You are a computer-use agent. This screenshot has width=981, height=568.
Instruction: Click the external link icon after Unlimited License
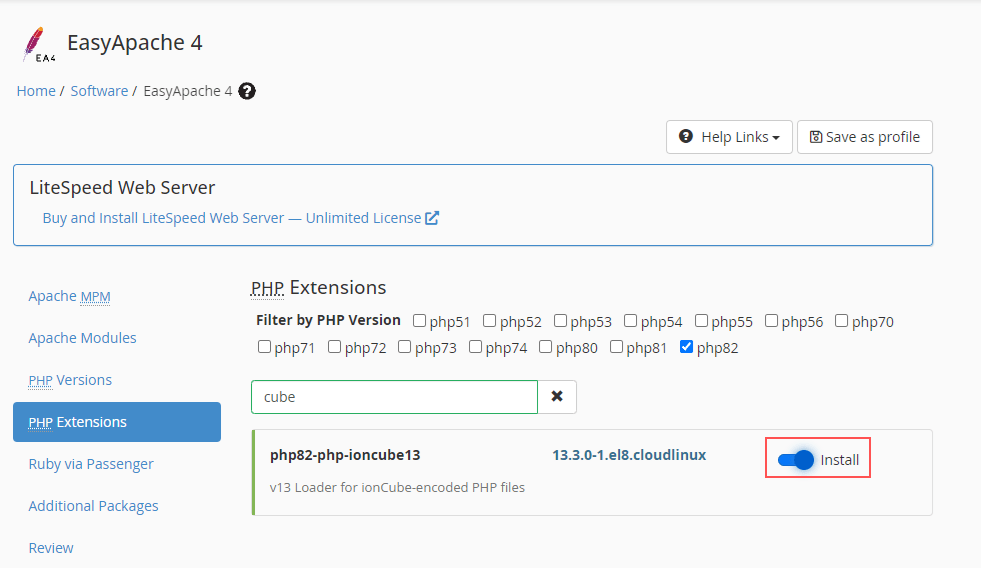432,218
